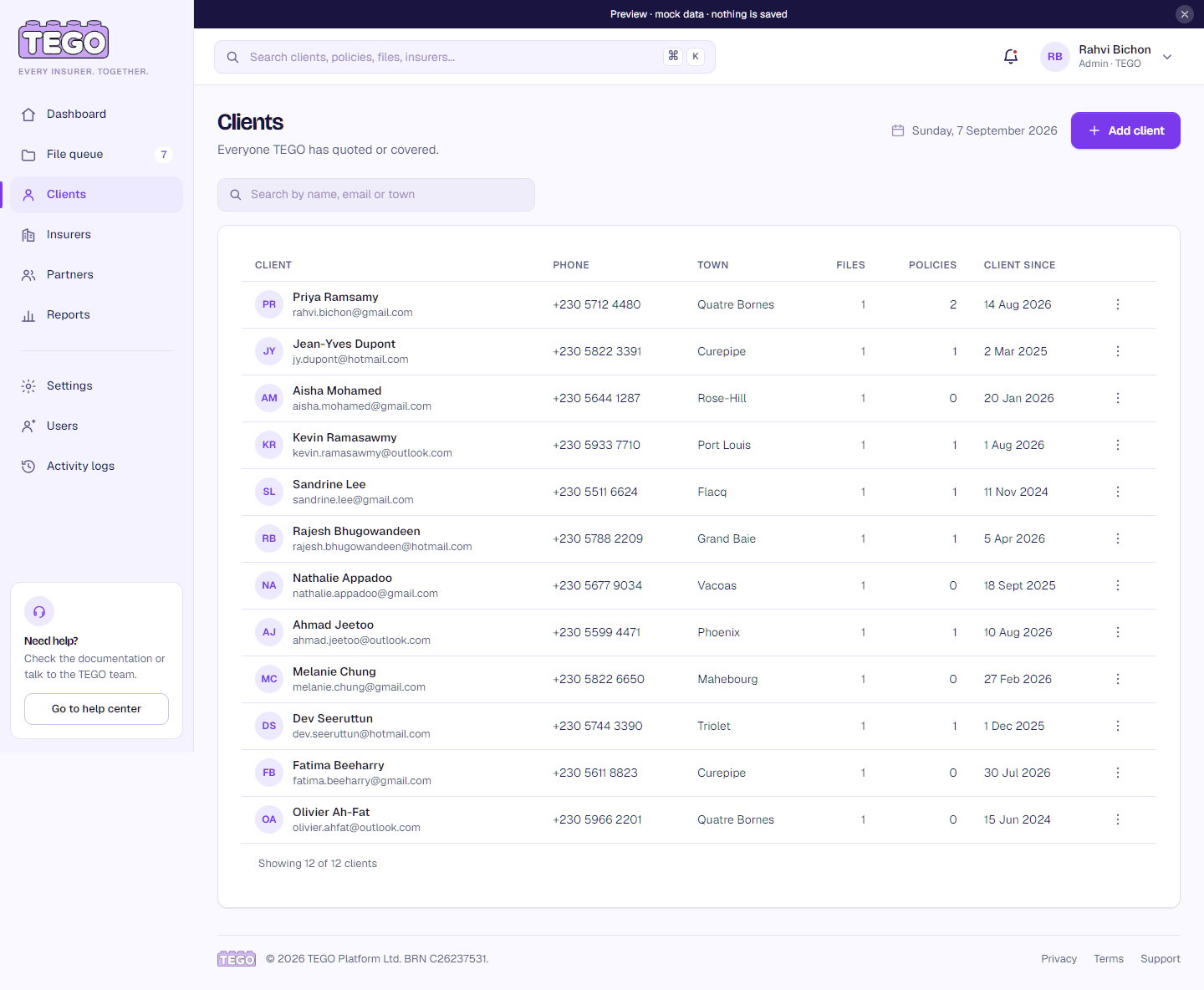
Task: Open Settings in sidebar
Action: pyautogui.click(x=97, y=386)
